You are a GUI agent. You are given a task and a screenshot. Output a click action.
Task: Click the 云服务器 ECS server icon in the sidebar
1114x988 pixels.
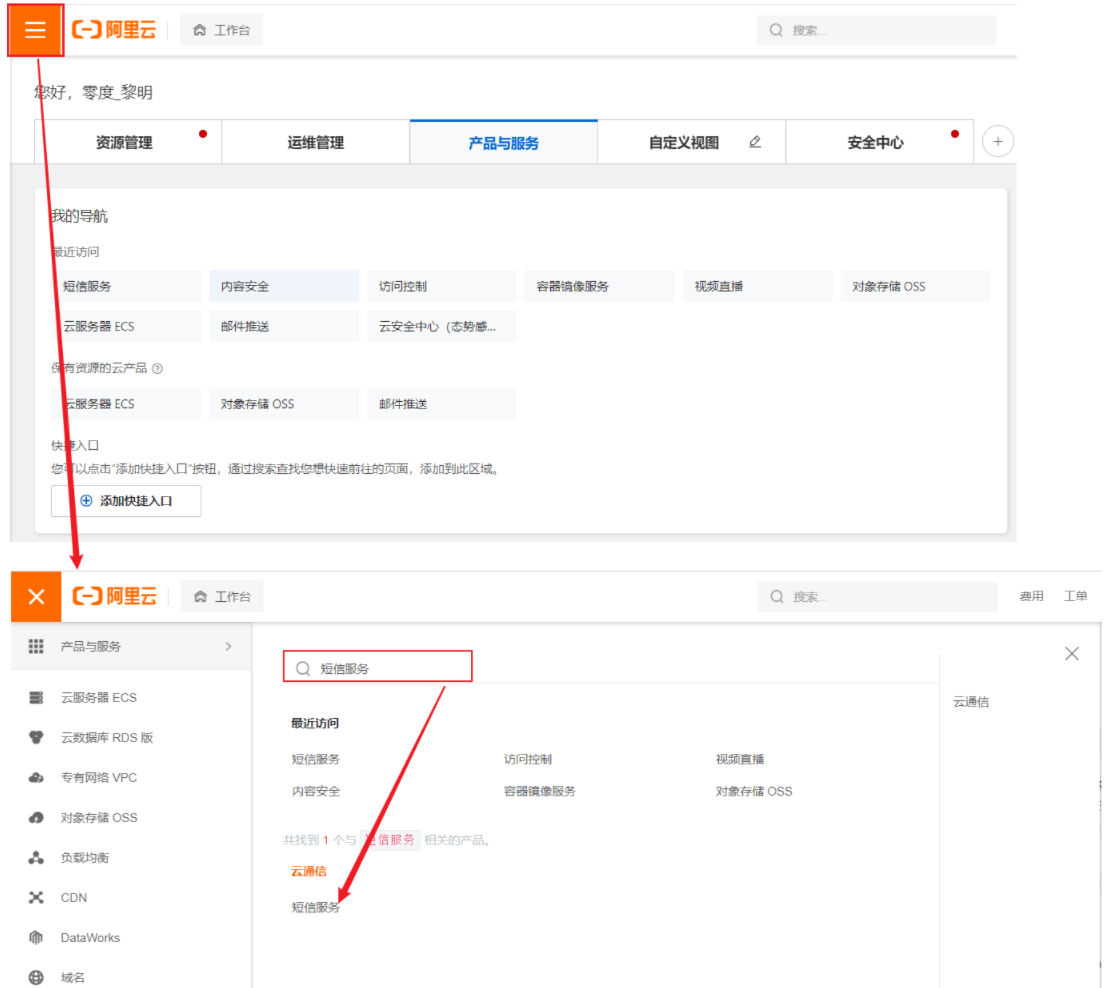(36, 697)
